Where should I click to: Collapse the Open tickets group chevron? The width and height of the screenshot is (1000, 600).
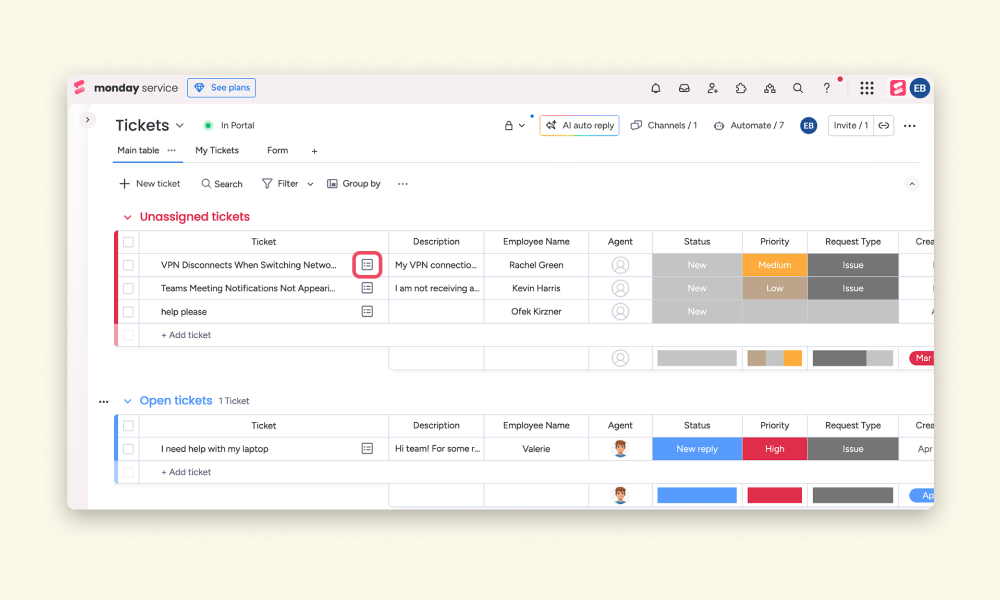coord(128,401)
